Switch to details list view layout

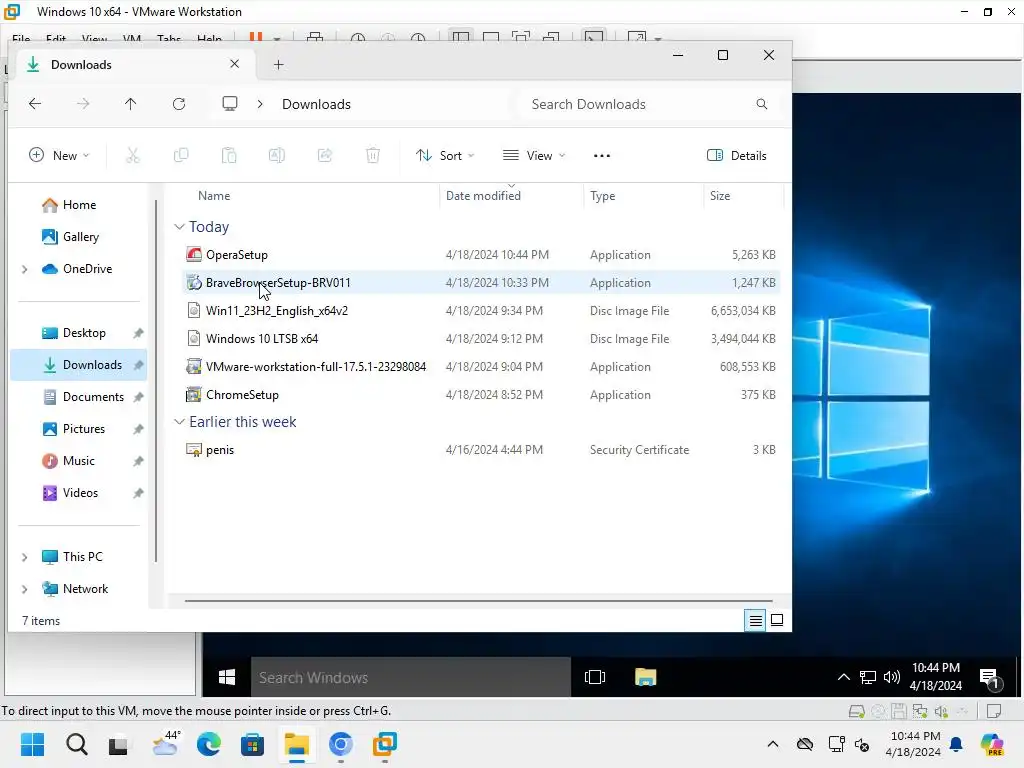click(x=756, y=620)
